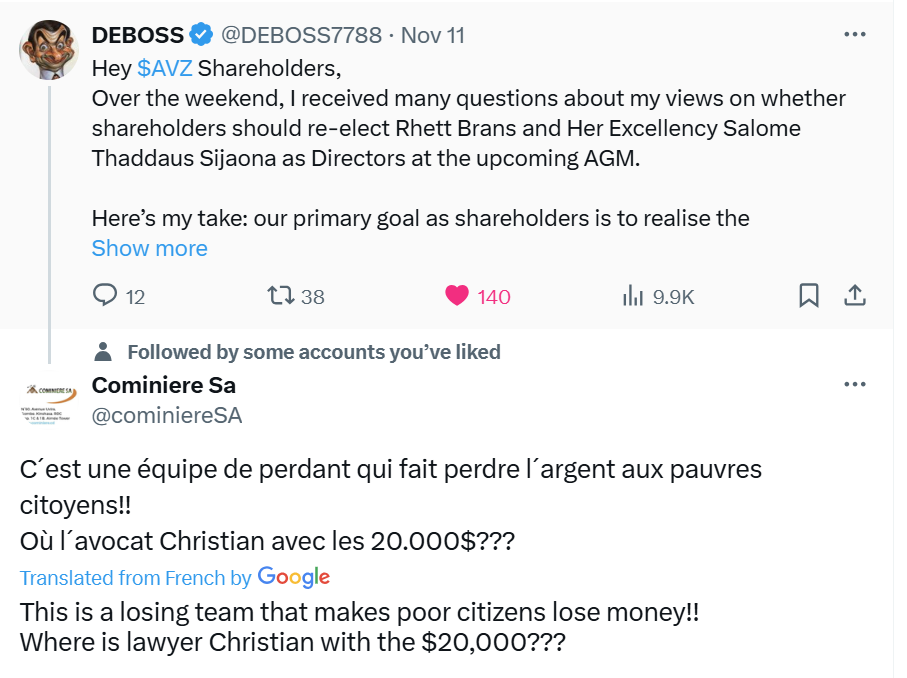
Task: Repost the DEBOSS tweet
Action: (x=280, y=296)
